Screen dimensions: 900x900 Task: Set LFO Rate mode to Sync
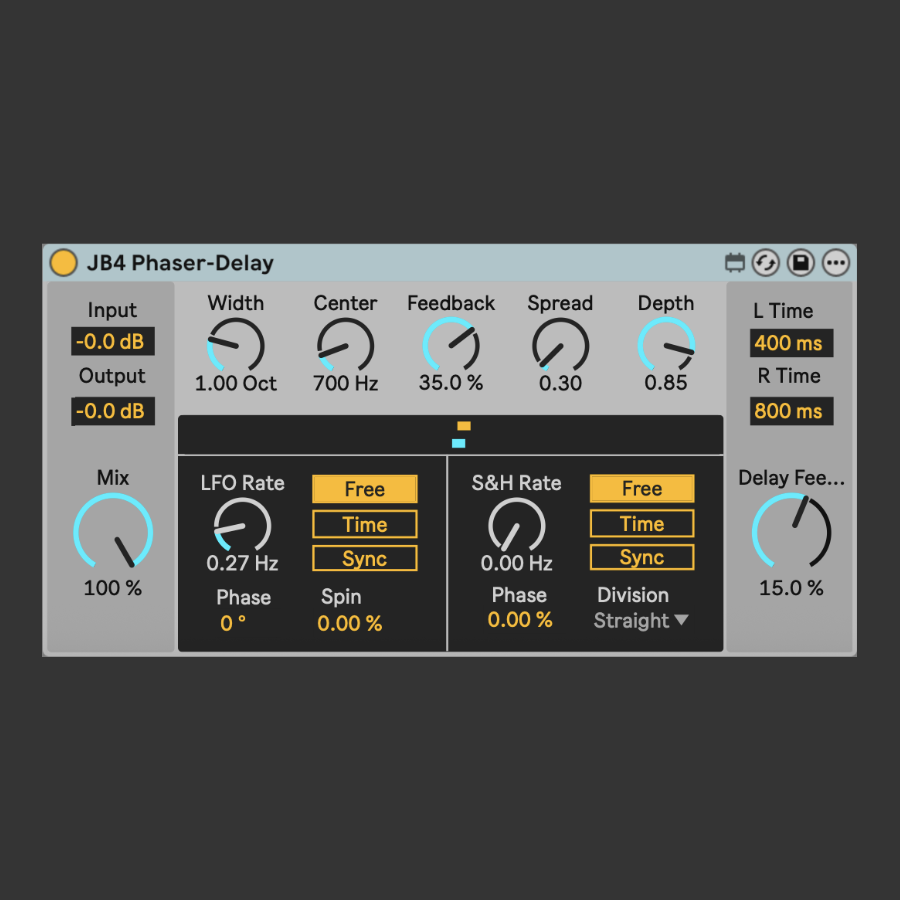364,559
